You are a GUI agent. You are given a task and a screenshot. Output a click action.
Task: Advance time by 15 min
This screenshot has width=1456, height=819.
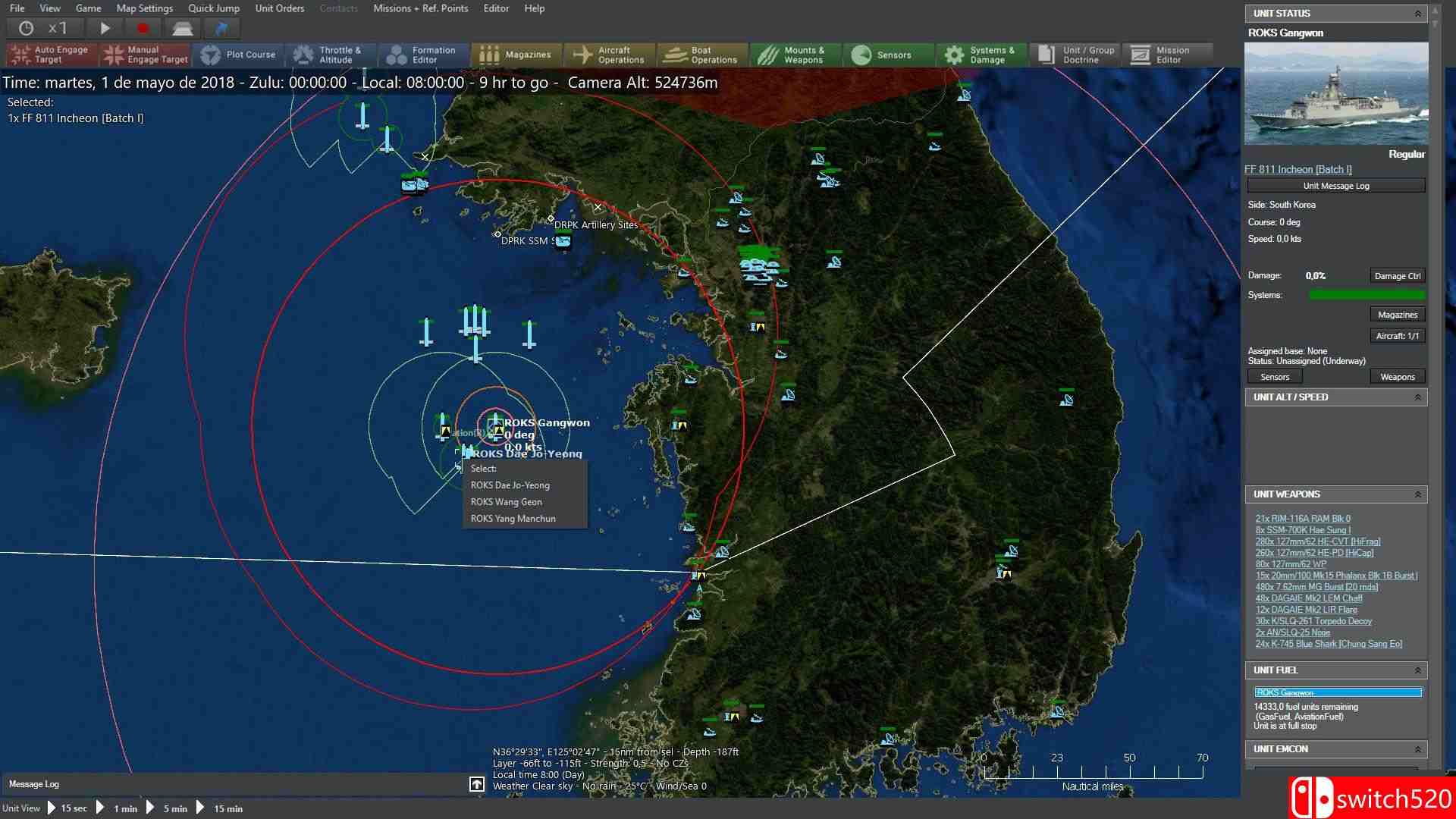(x=227, y=808)
